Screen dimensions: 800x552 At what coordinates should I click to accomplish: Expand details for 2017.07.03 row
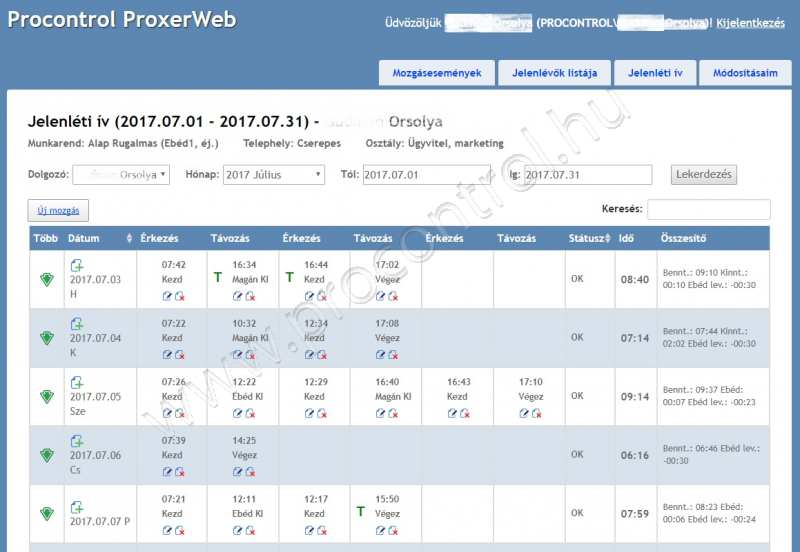pos(47,279)
